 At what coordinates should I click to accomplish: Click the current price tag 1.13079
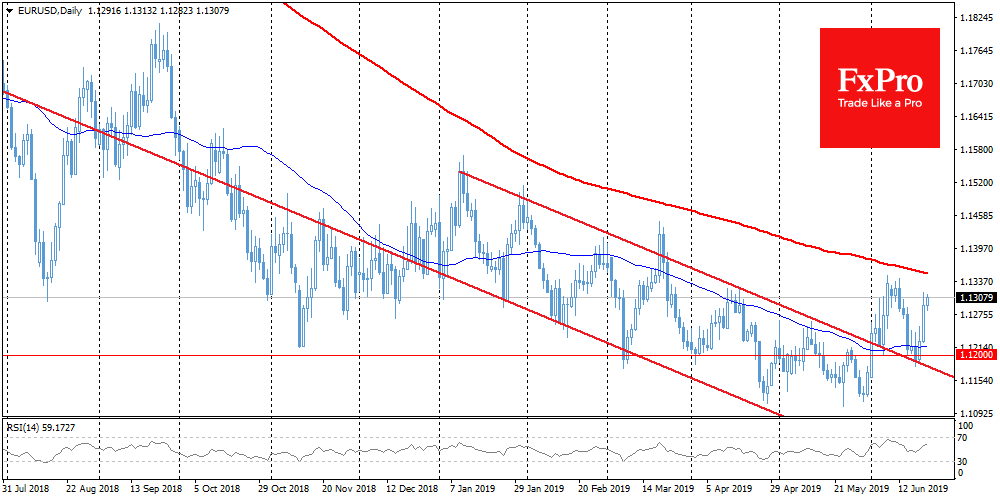coord(975,298)
